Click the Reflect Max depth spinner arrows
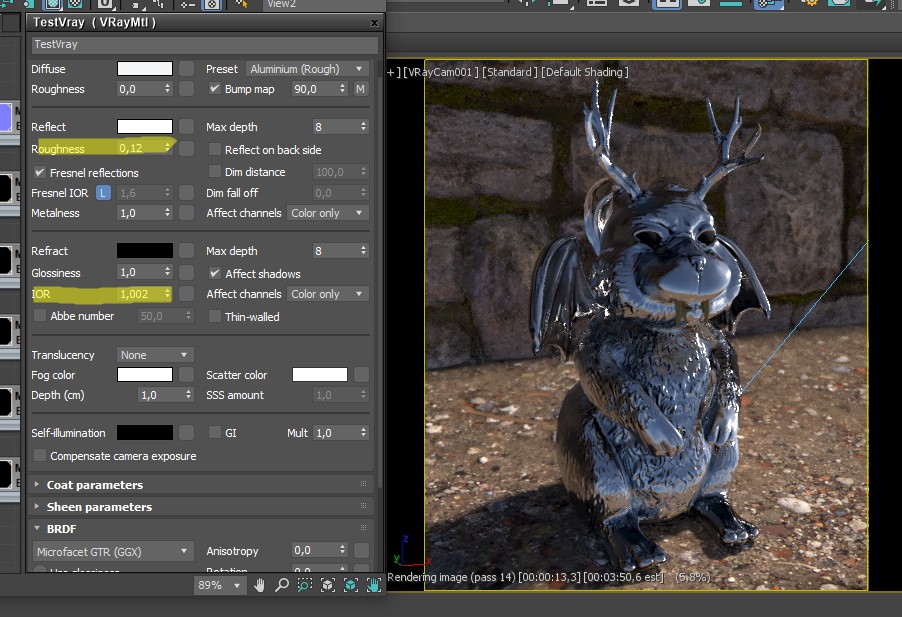Screen dimensions: 902x617 (363, 127)
